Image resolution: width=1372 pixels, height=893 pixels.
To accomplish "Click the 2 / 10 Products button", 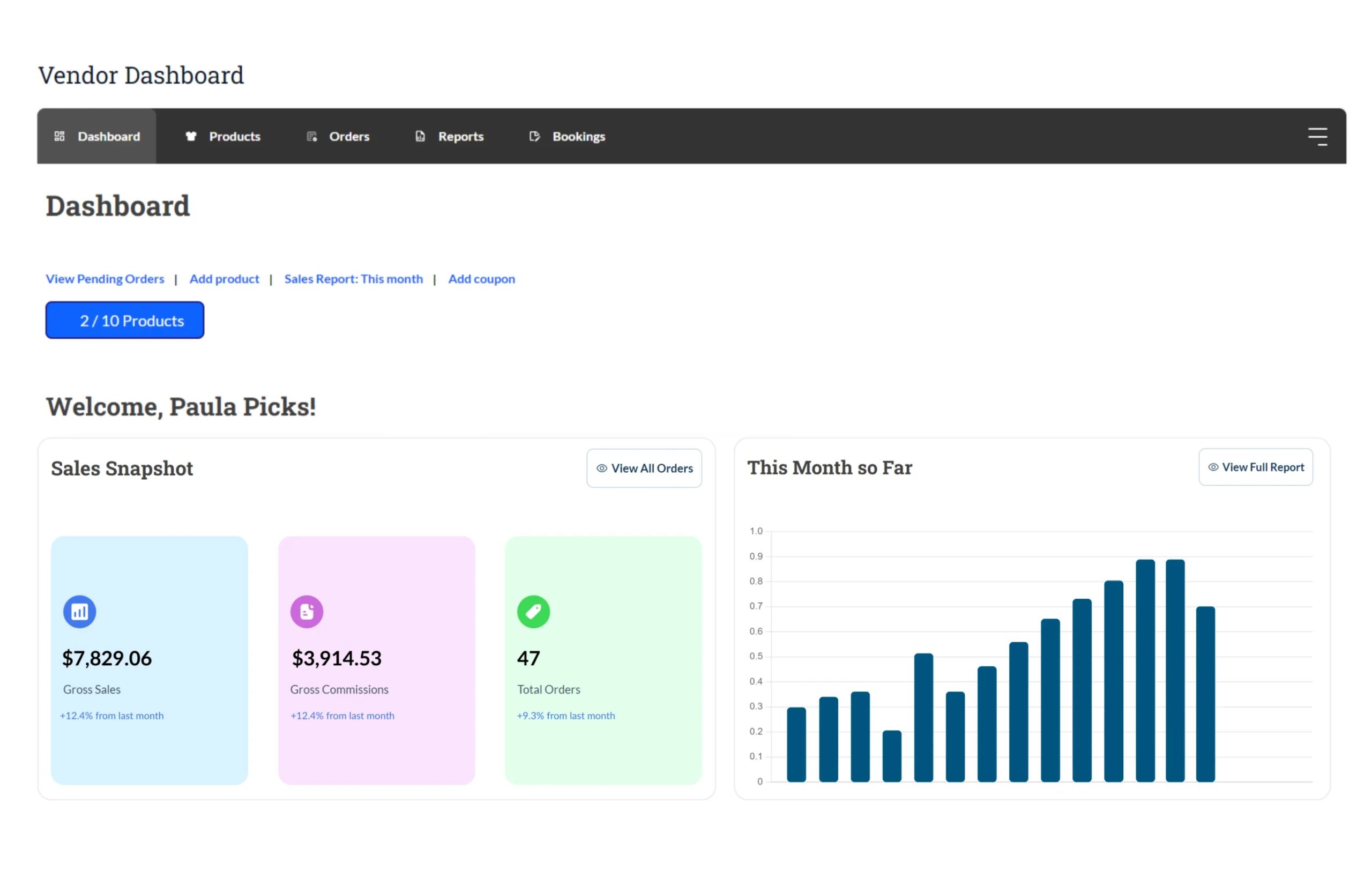I will pos(124,320).
